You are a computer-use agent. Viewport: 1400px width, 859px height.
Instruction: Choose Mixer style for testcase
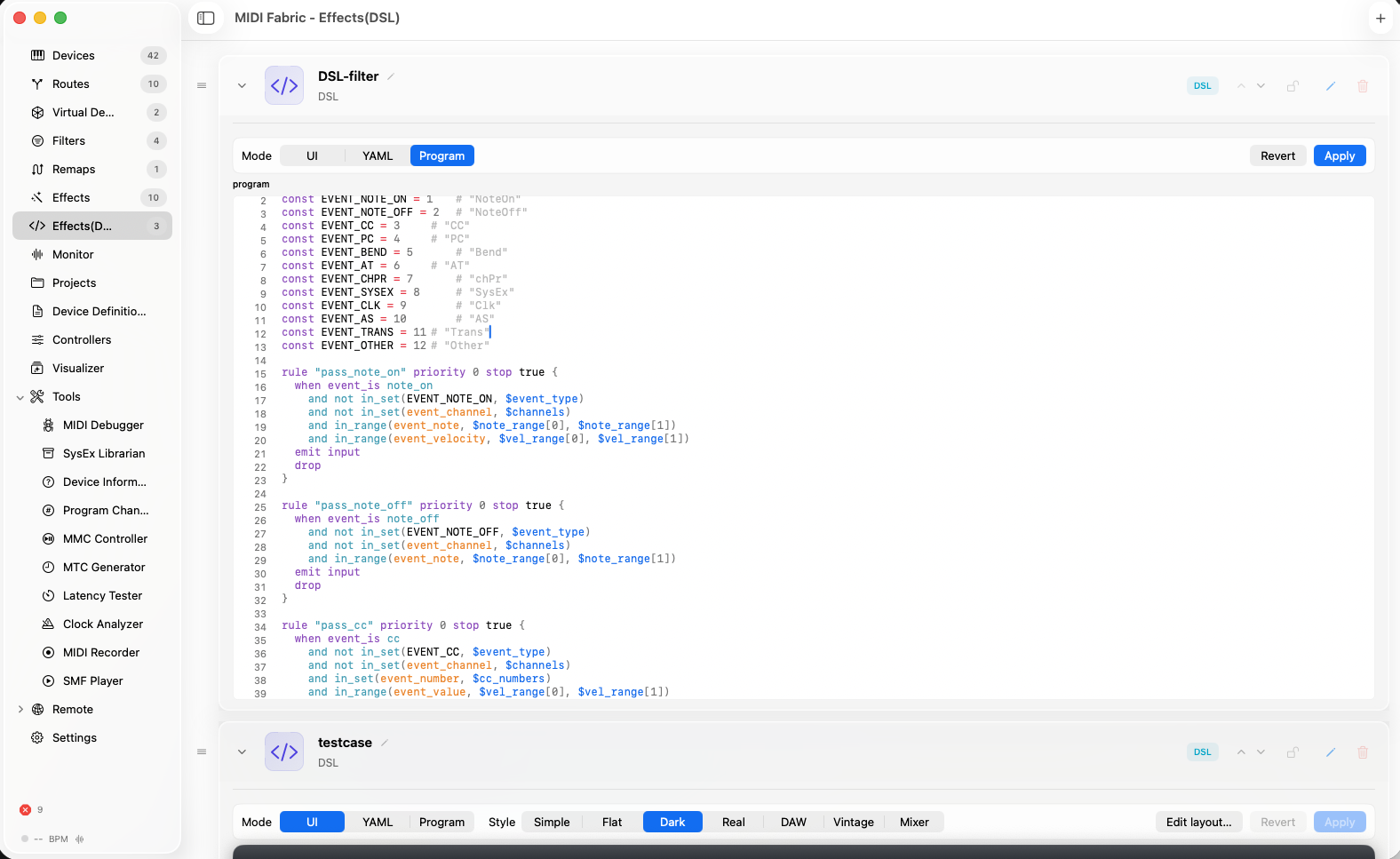click(x=914, y=822)
